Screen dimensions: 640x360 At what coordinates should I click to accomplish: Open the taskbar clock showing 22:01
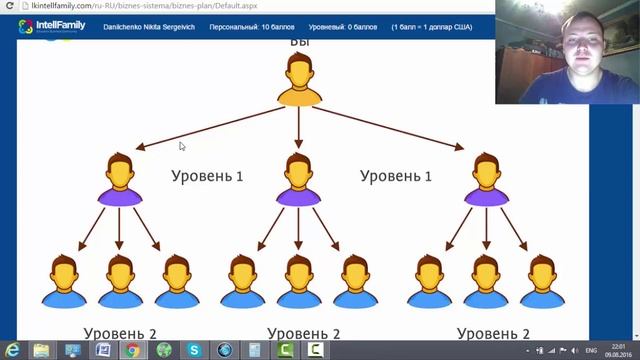tap(619, 351)
